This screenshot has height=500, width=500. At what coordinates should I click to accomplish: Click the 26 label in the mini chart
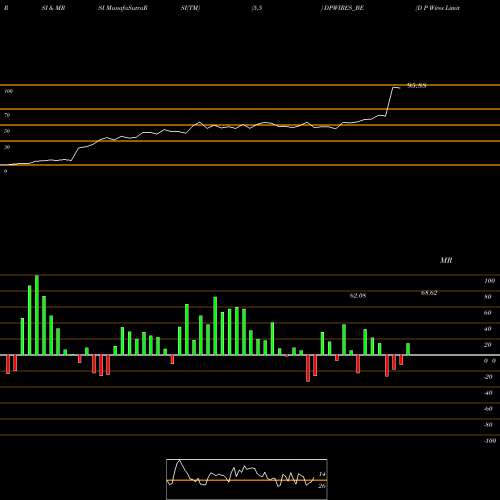pyautogui.click(x=322, y=486)
